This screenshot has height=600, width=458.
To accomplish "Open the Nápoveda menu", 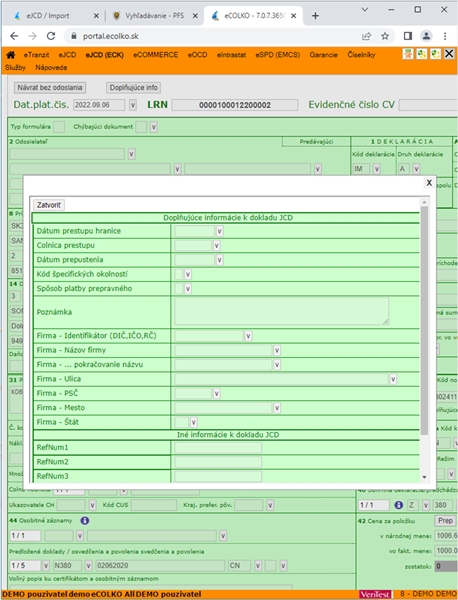I will coord(51,67).
